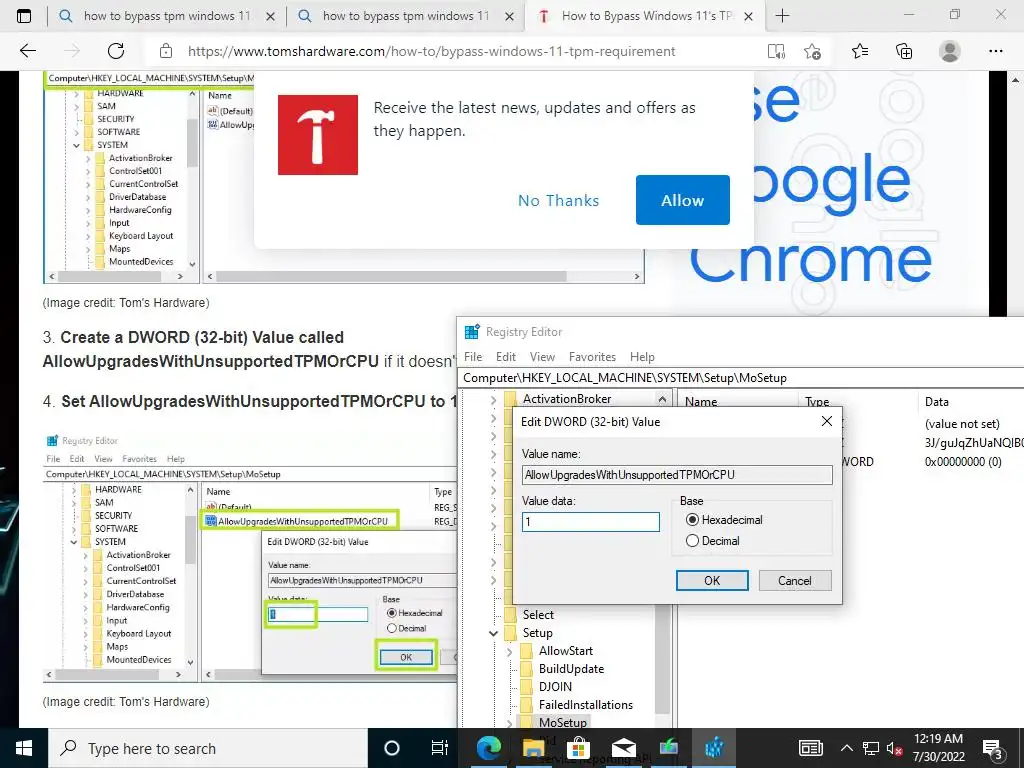This screenshot has height=768, width=1024.
Task: Select the Select registry key
Action: (537, 615)
